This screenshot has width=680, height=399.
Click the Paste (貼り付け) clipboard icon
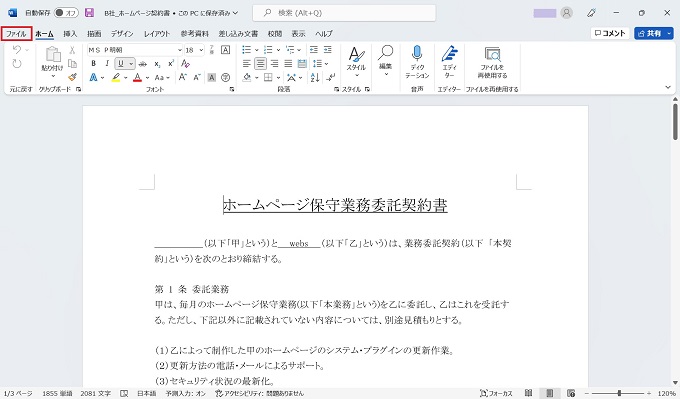52,55
